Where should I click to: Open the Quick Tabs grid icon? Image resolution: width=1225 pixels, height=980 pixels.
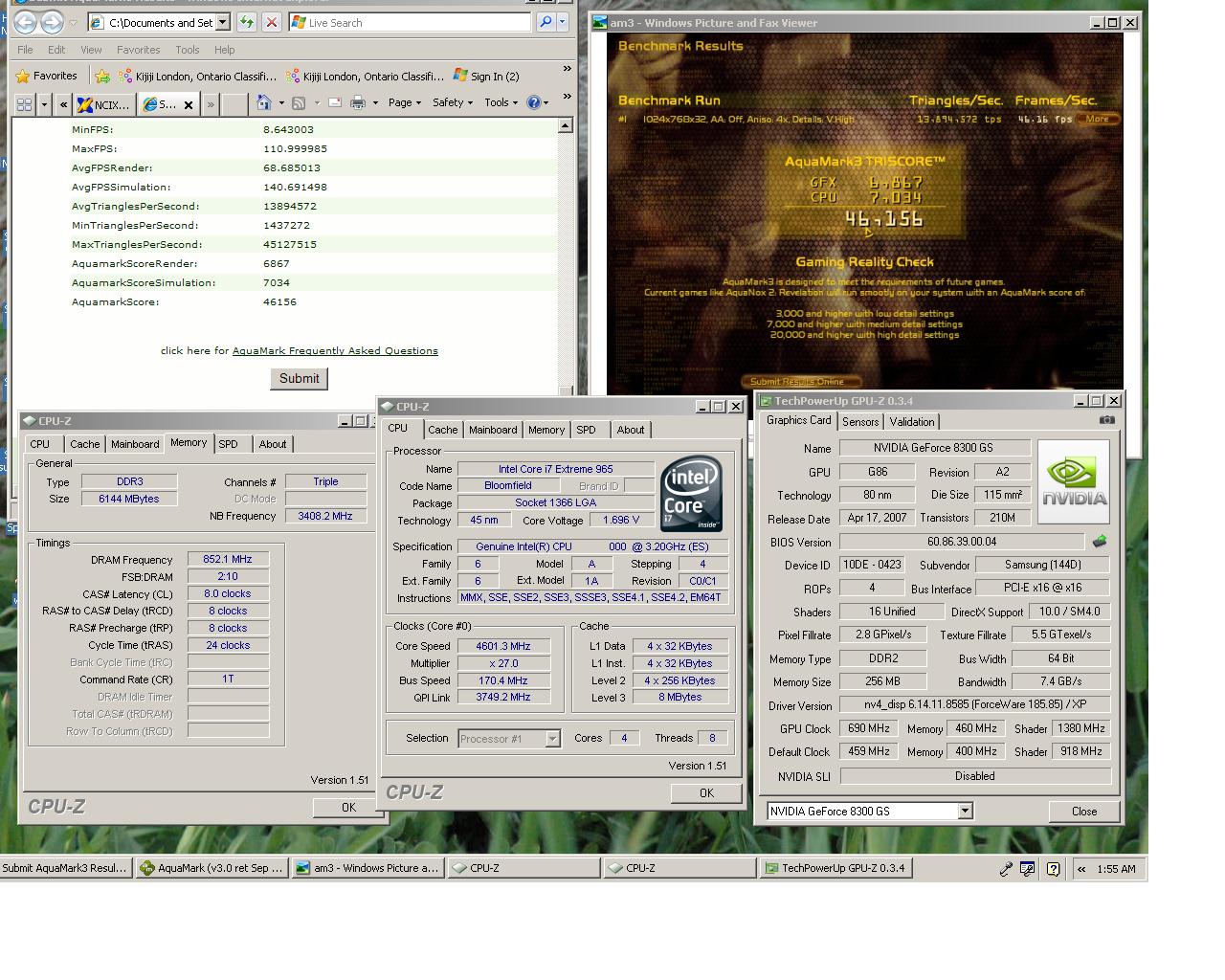24,103
